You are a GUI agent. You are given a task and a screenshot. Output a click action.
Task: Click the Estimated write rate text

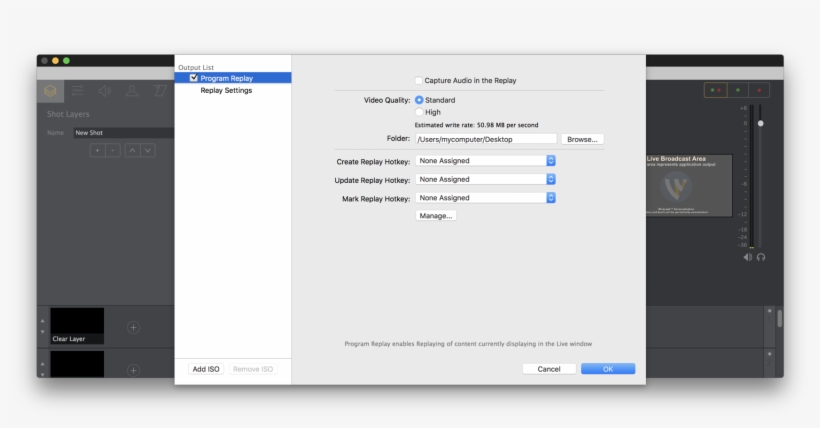[x=476, y=125]
